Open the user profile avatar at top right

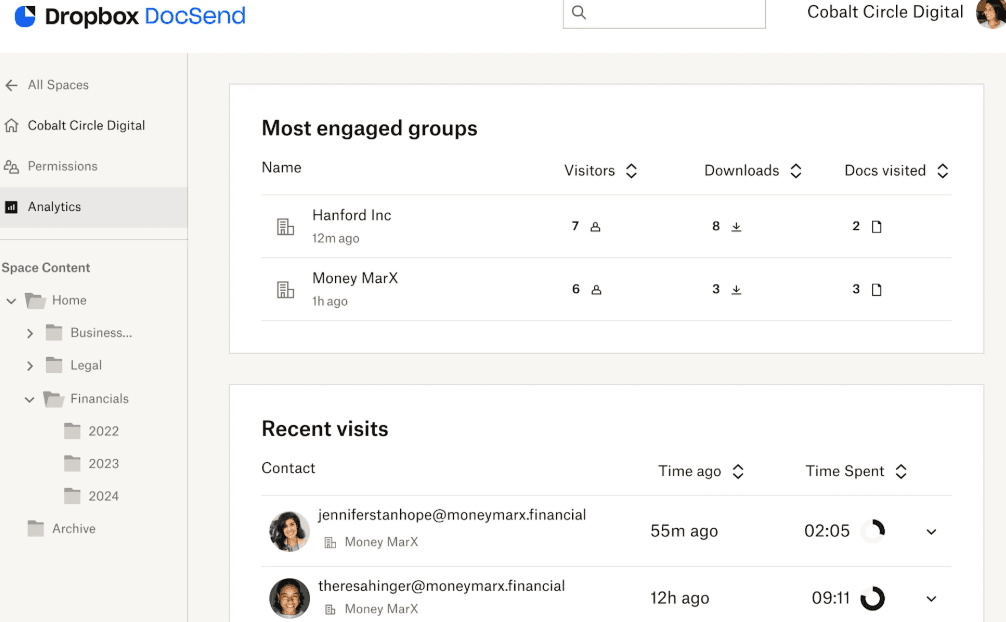(x=990, y=14)
